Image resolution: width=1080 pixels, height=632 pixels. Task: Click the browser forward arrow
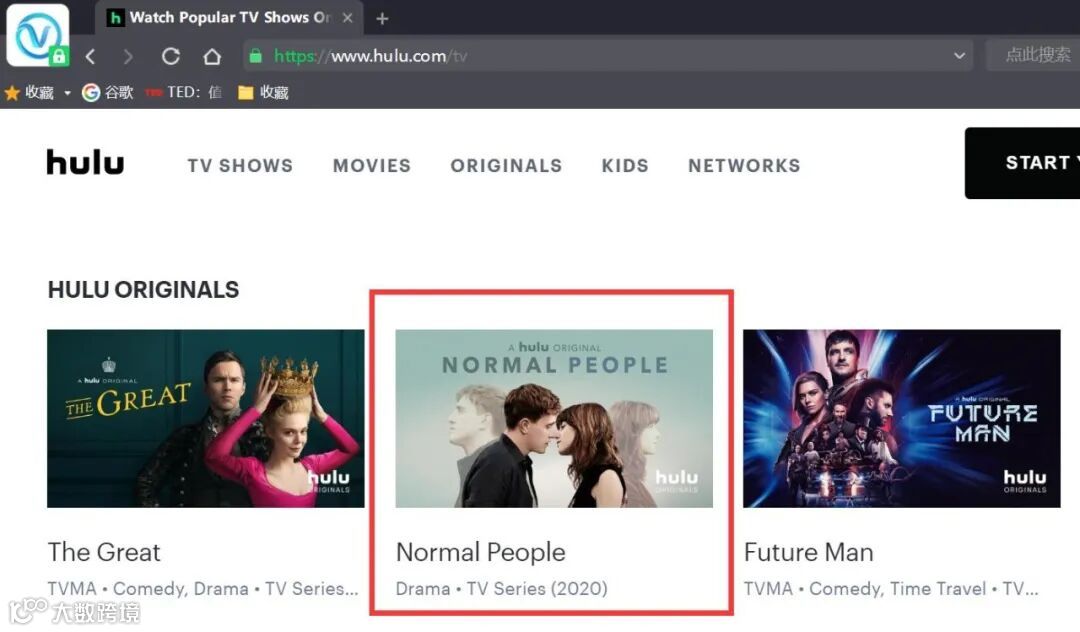[128, 56]
